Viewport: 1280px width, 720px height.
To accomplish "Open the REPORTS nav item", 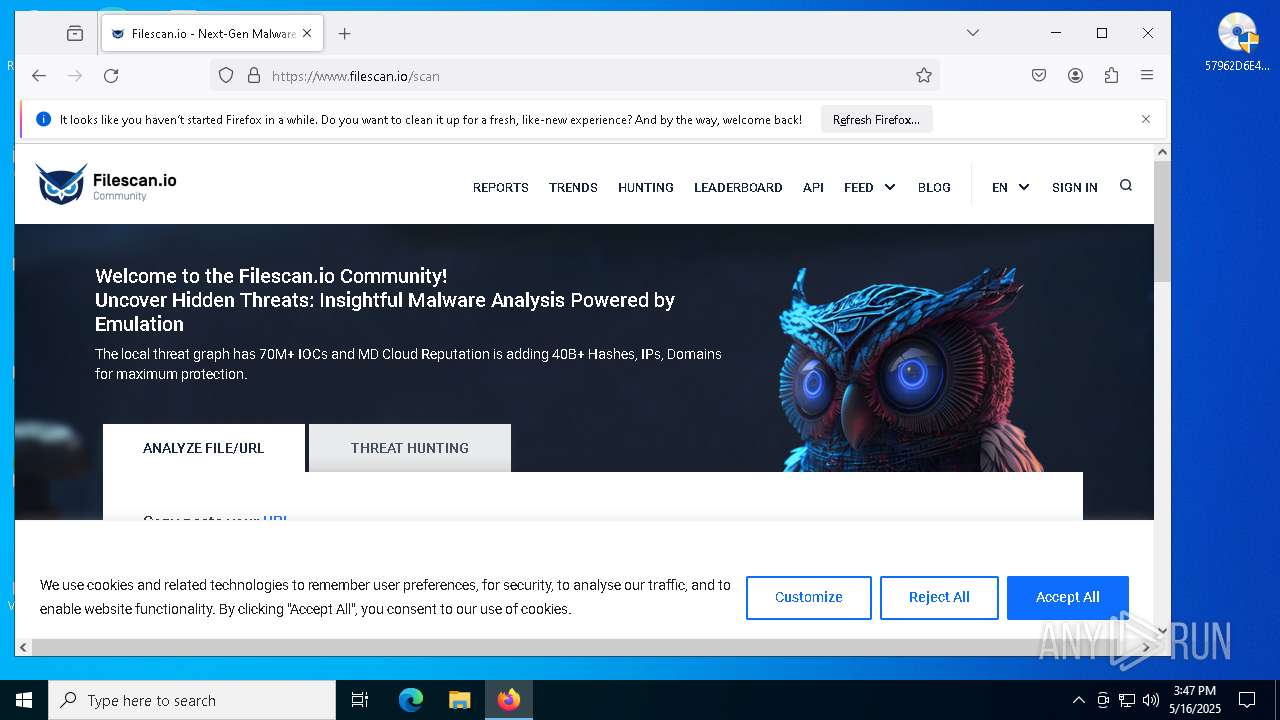I will (x=500, y=187).
